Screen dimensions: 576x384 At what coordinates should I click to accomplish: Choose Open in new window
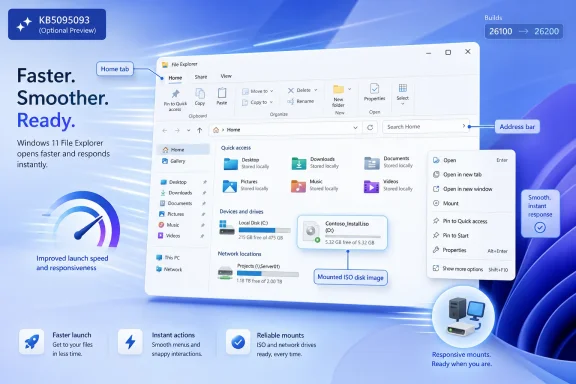click(470, 189)
